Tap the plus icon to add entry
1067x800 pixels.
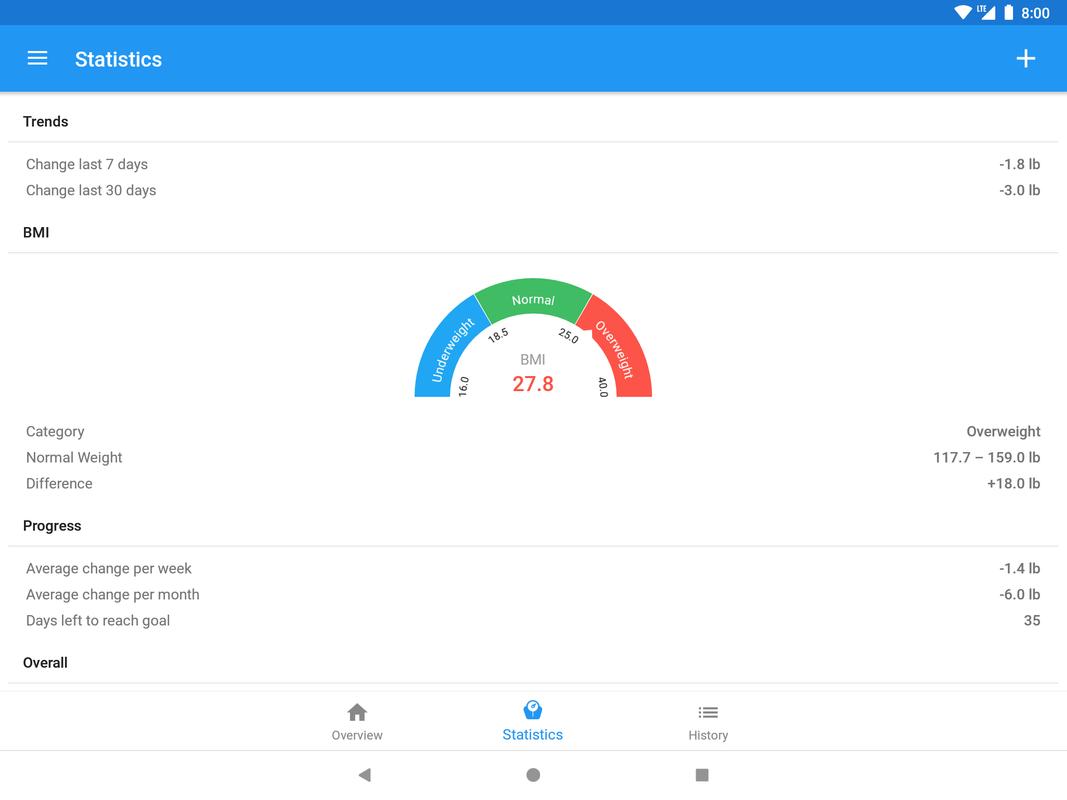pyautogui.click(x=1025, y=59)
